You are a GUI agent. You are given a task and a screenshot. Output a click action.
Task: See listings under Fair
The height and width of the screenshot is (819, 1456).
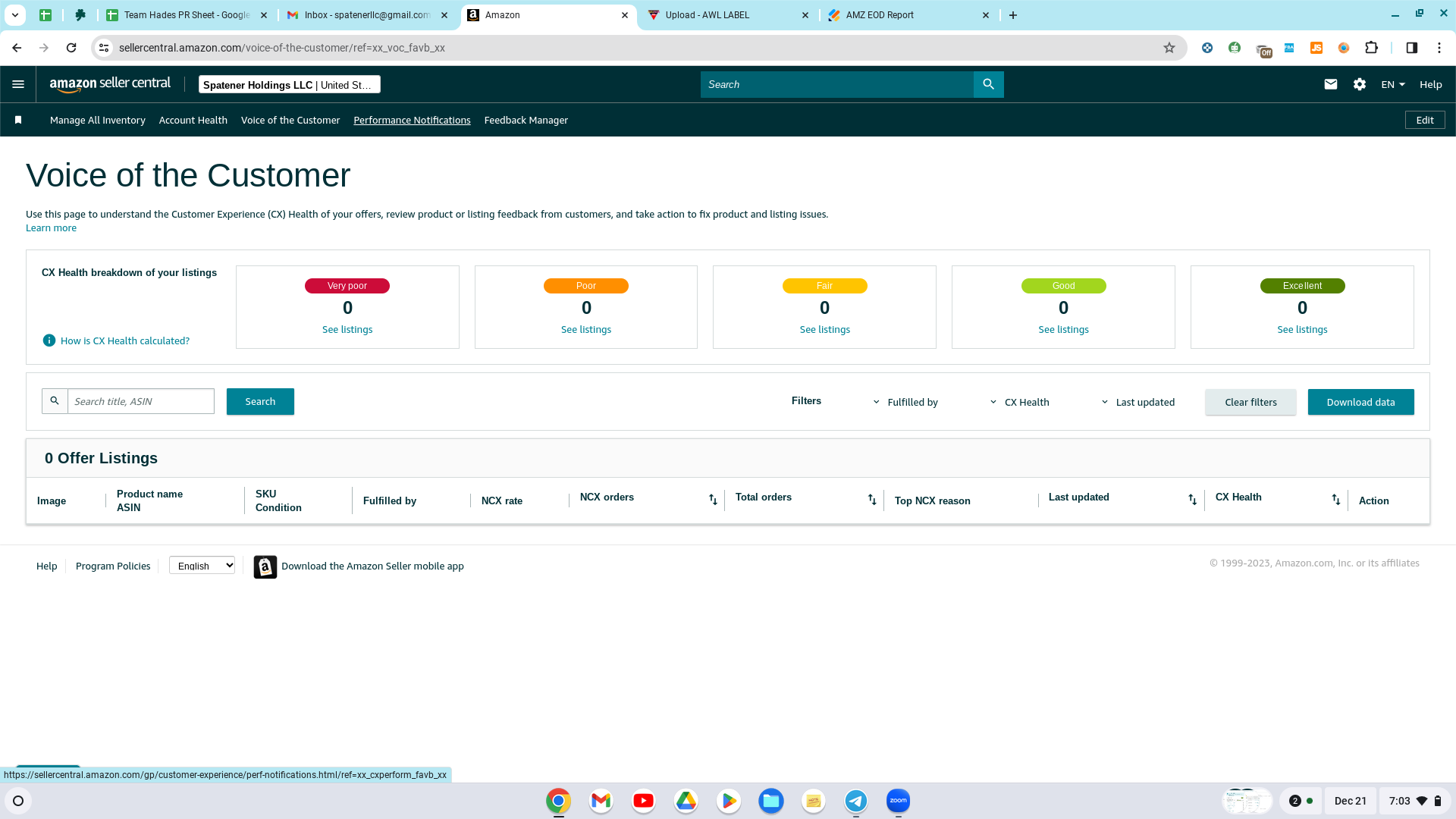point(825,329)
